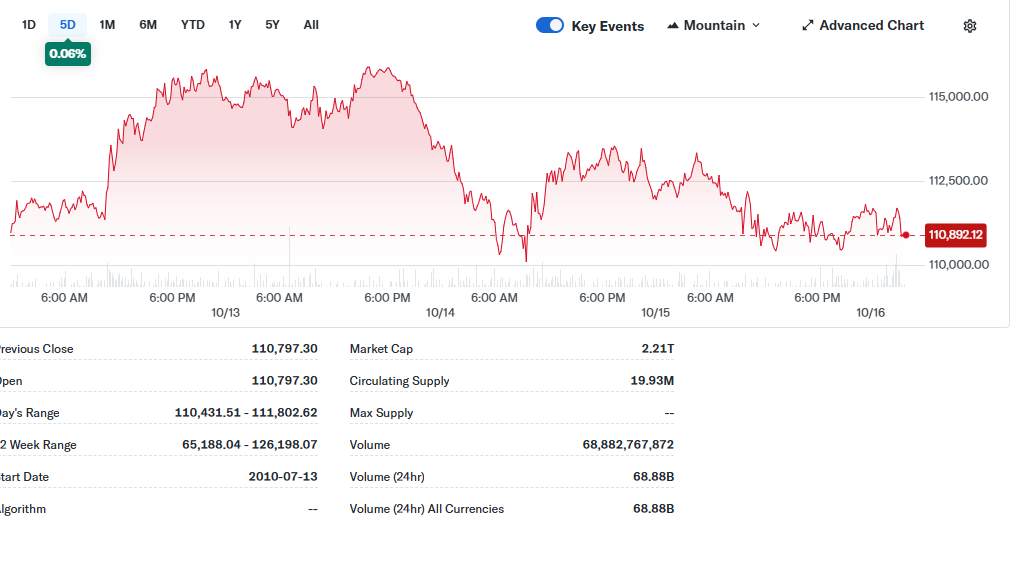Switch to the 6M range tab

click(x=148, y=25)
